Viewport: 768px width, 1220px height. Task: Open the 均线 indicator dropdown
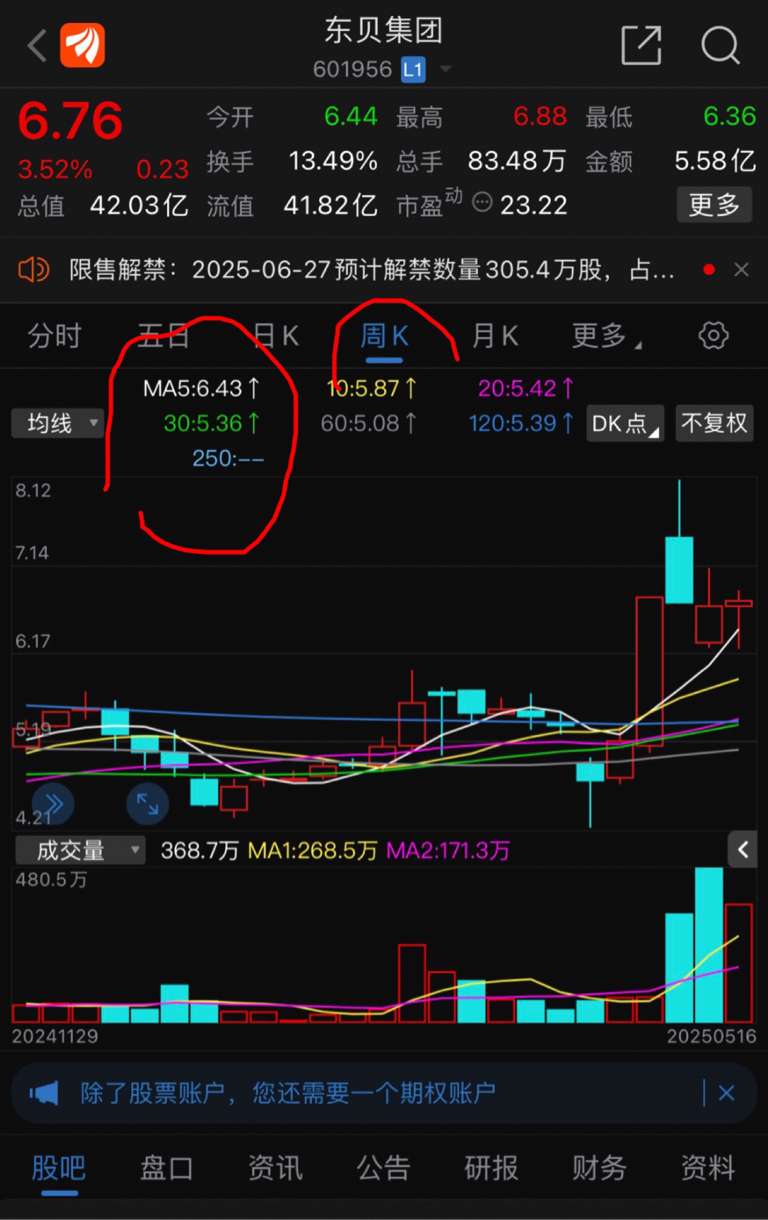(x=58, y=423)
